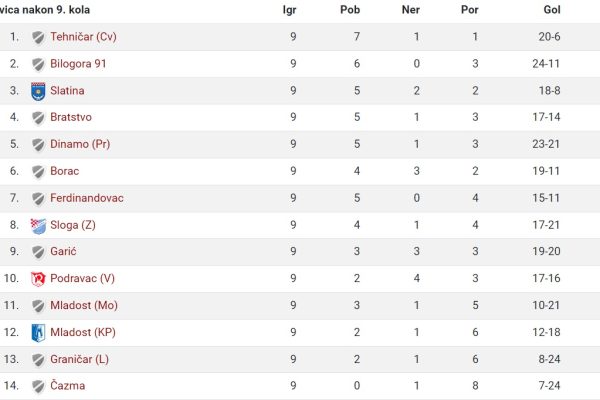The height and width of the screenshot is (400, 600).
Task: Click the Slatina club crest icon
Action: (x=38, y=91)
